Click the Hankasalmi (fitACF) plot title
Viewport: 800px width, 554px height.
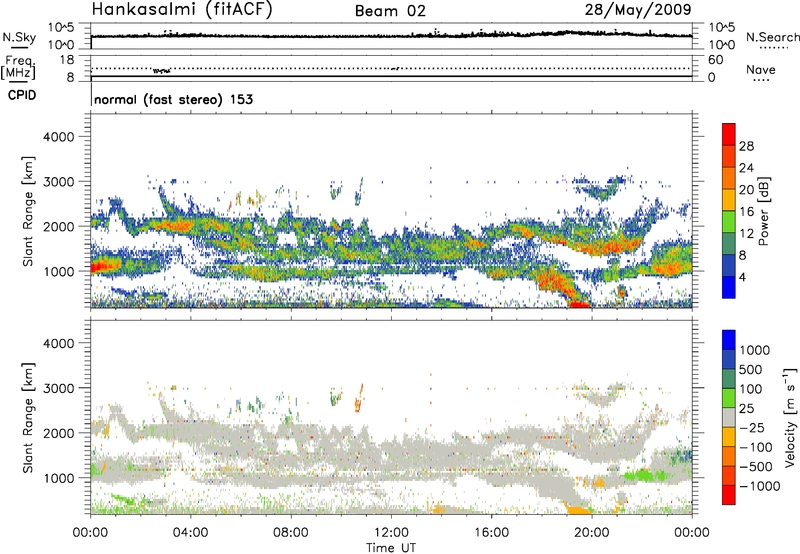pyautogui.click(x=182, y=10)
